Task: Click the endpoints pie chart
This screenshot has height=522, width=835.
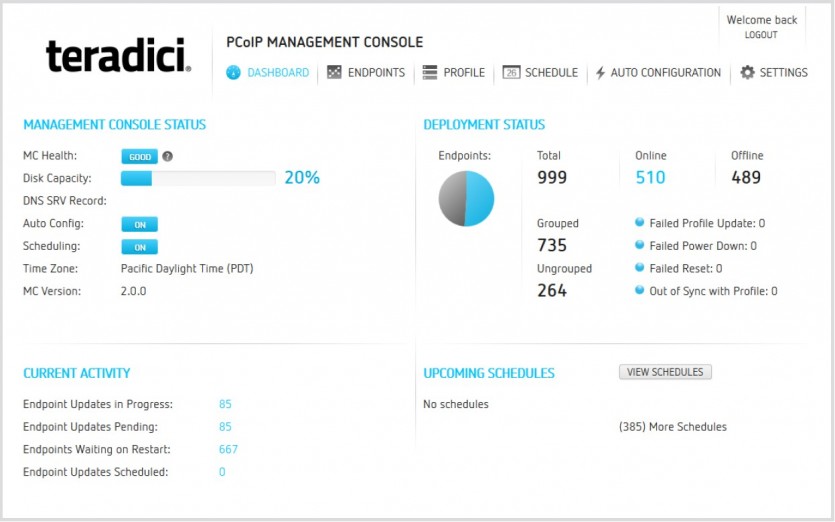Action: [x=466, y=199]
